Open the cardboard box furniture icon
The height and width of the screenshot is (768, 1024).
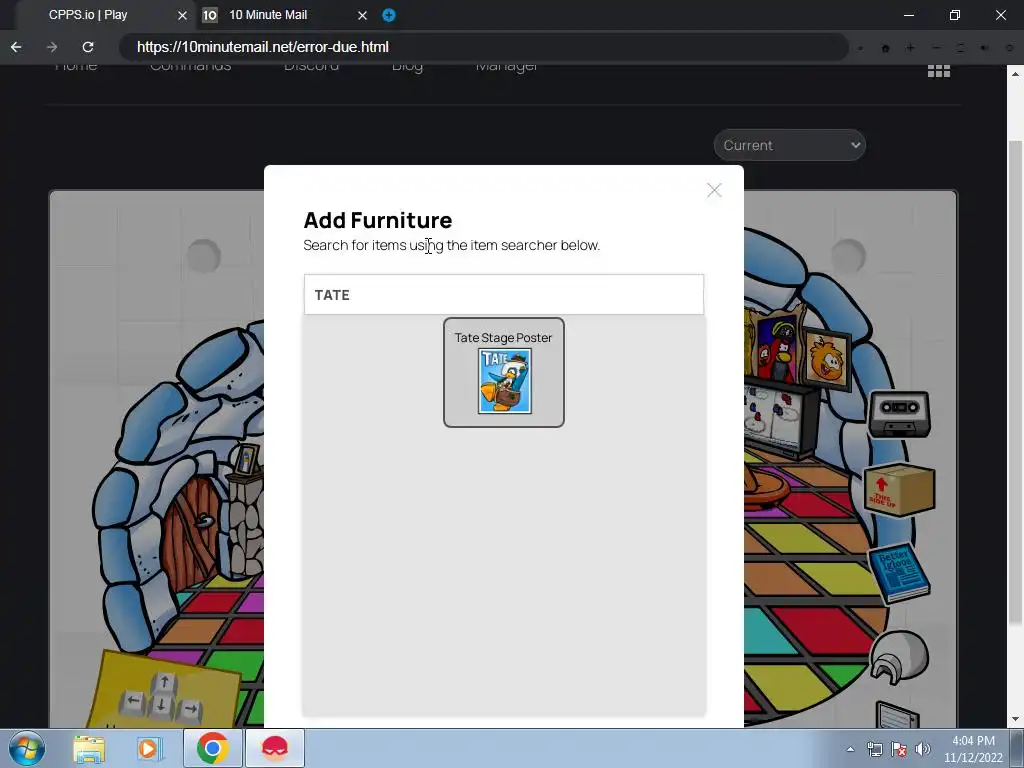click(899, 490)
